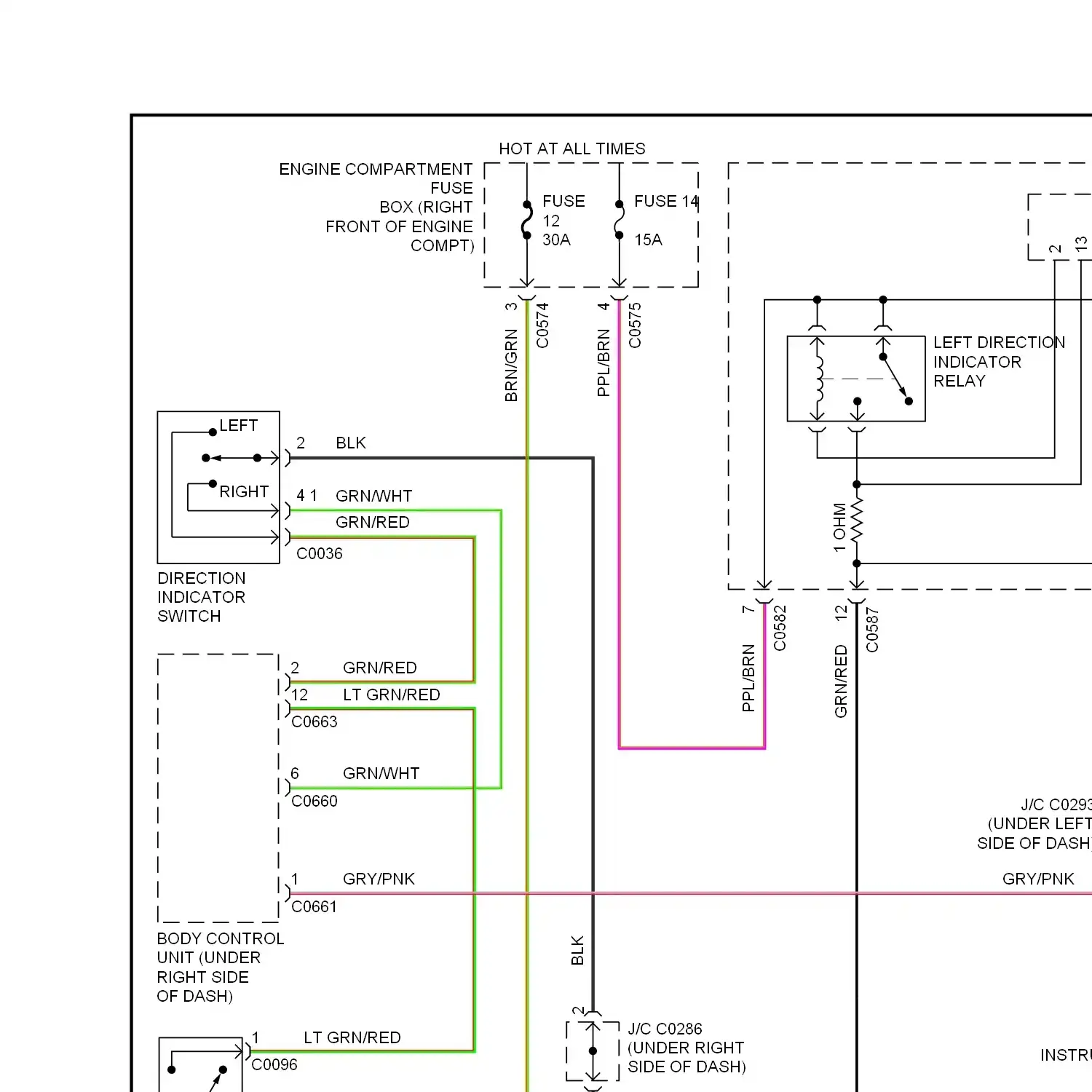This screenshot has width=1092, height=1092.
Task: Click the vertical BRN/GRN wire label
Action: click(511, 365)
